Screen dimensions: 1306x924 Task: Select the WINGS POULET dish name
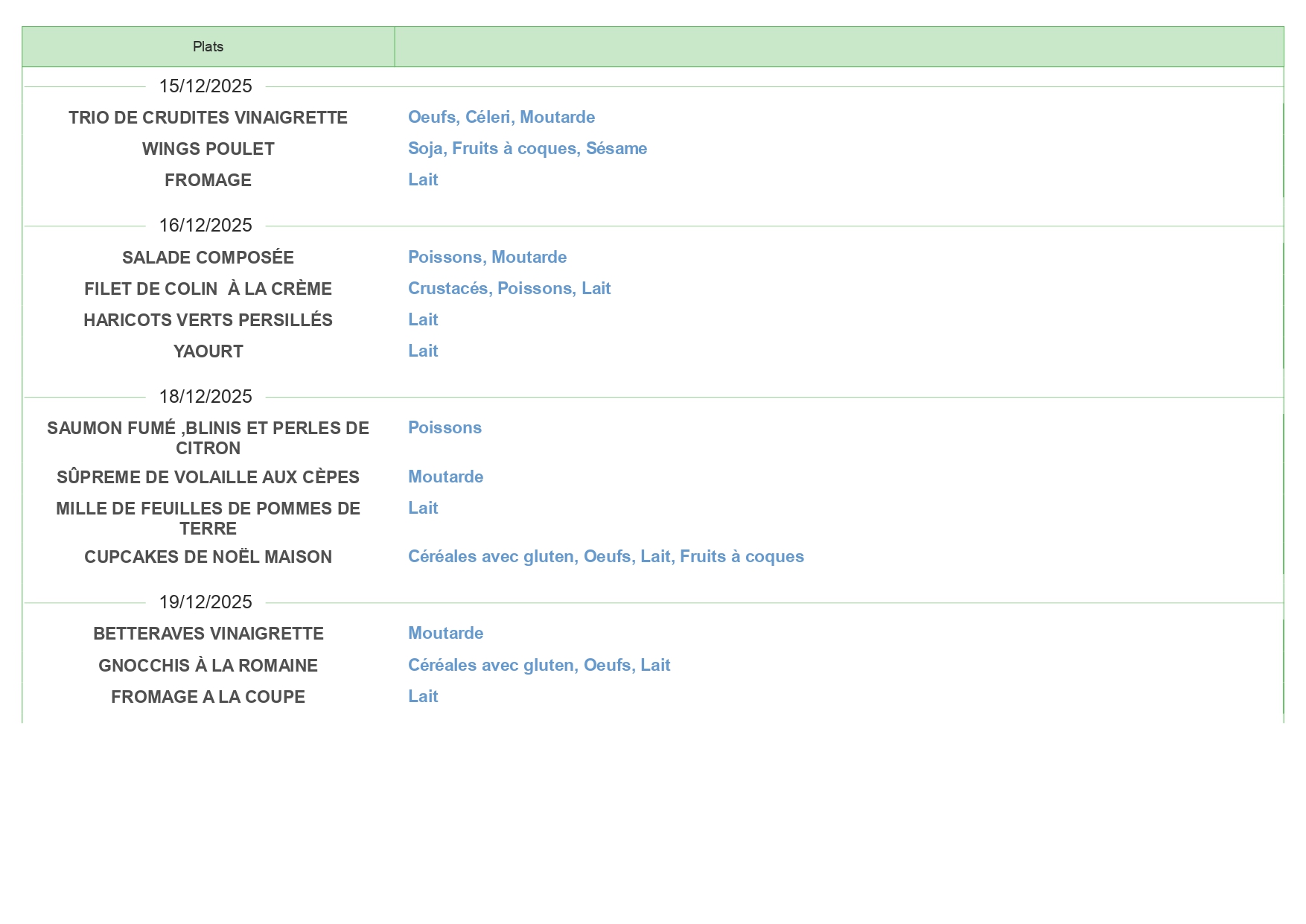point(208,149)
